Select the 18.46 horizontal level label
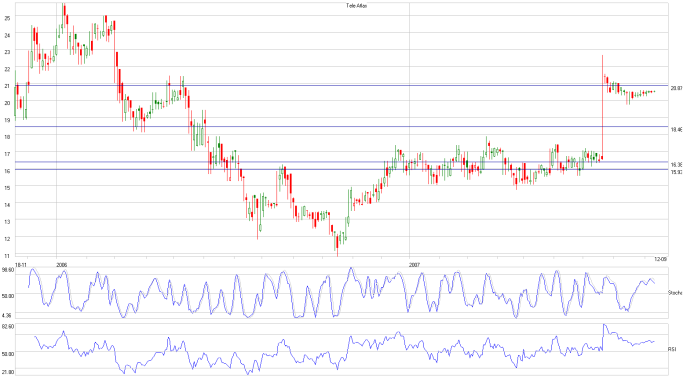This screenshot has height=378, width=683. (676, 130)
